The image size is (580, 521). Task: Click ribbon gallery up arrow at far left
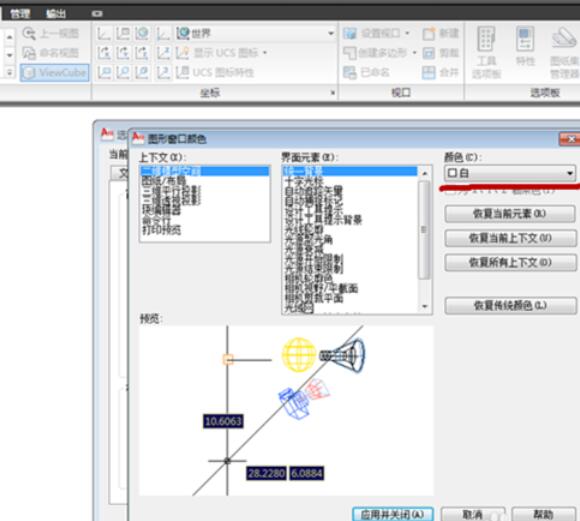(x=10, y=36)
